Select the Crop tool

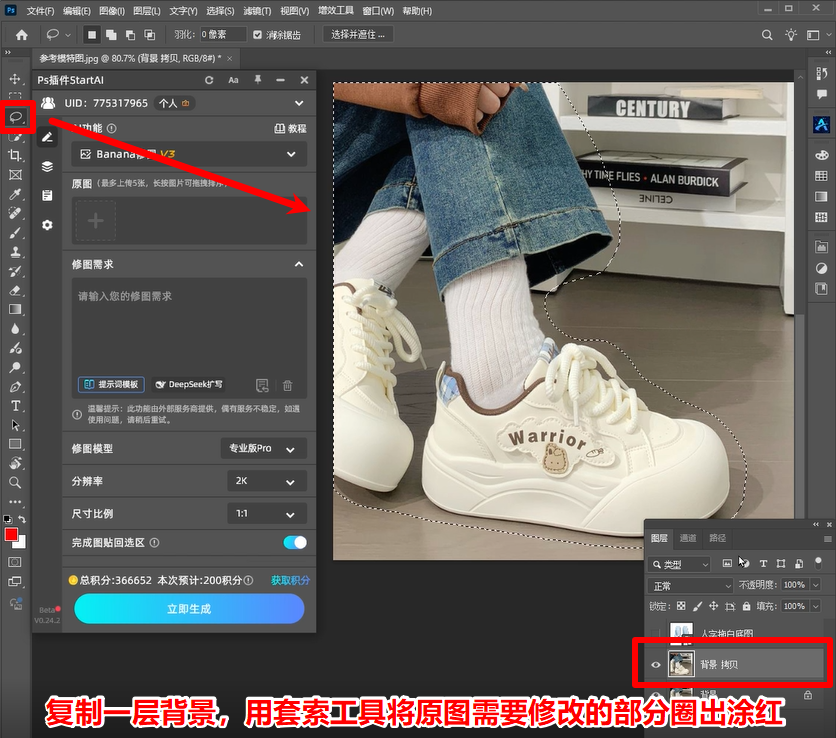pos(15,155)
